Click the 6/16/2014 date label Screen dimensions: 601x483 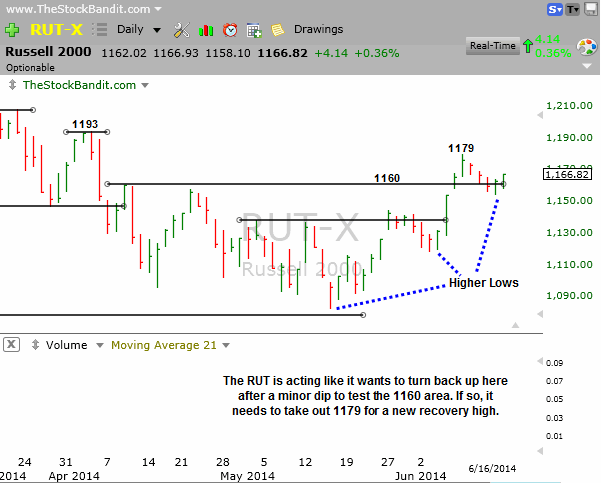(492, 468)
